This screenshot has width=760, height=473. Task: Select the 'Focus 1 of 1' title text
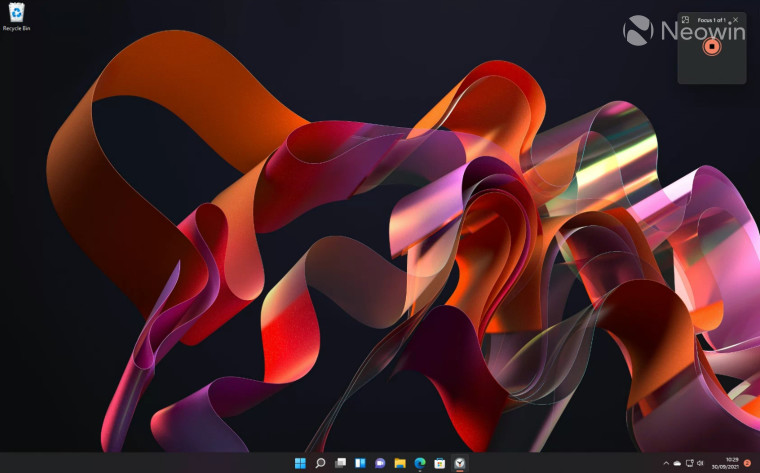[711, 20]
